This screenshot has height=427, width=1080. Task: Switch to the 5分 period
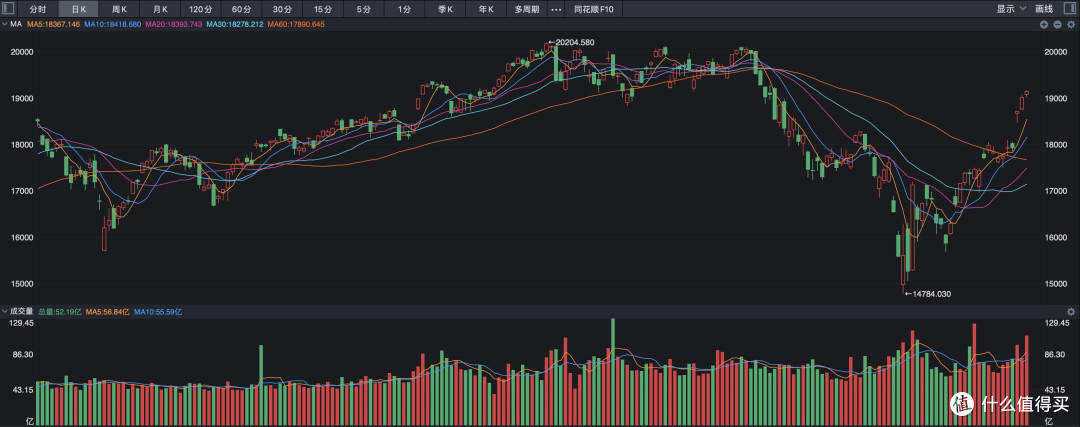[x=363, y=9]
